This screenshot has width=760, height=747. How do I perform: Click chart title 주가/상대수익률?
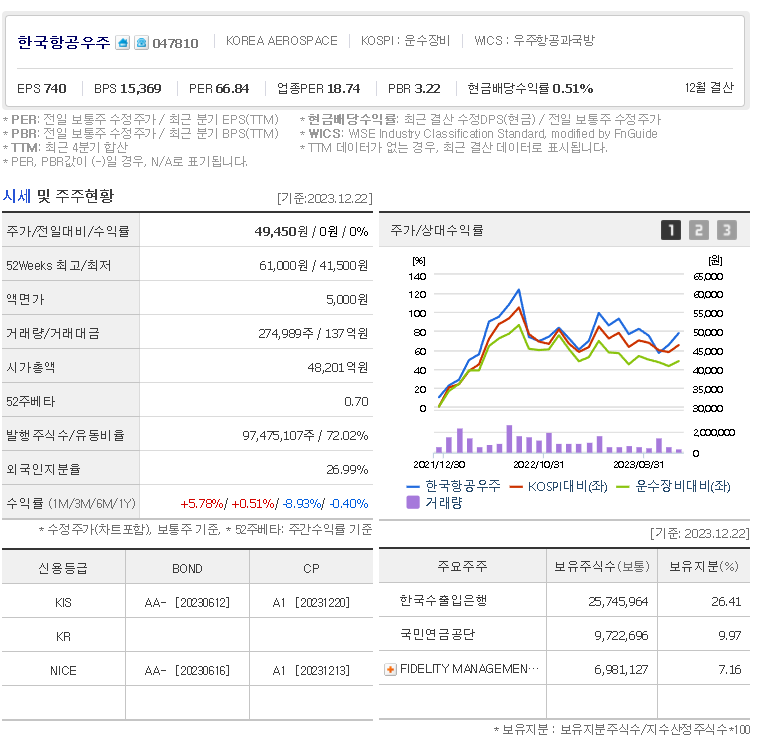point(437,230)
